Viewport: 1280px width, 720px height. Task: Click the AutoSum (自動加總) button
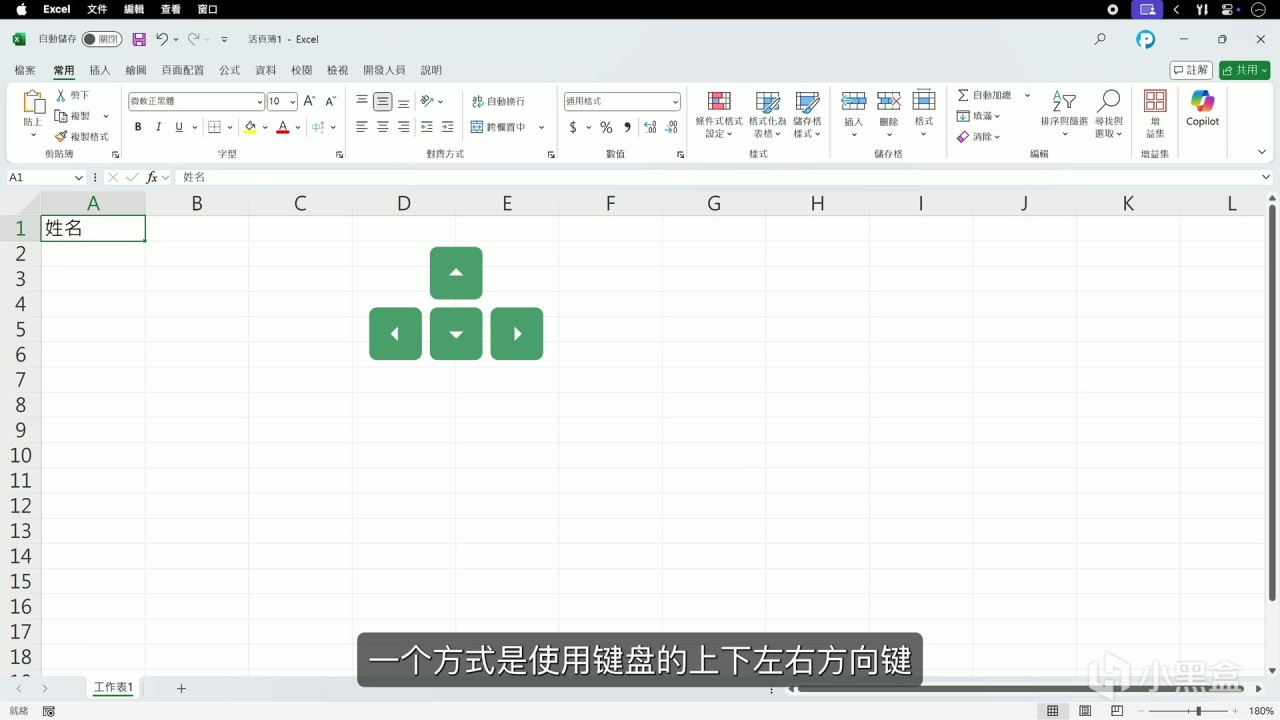click(984, 95)
